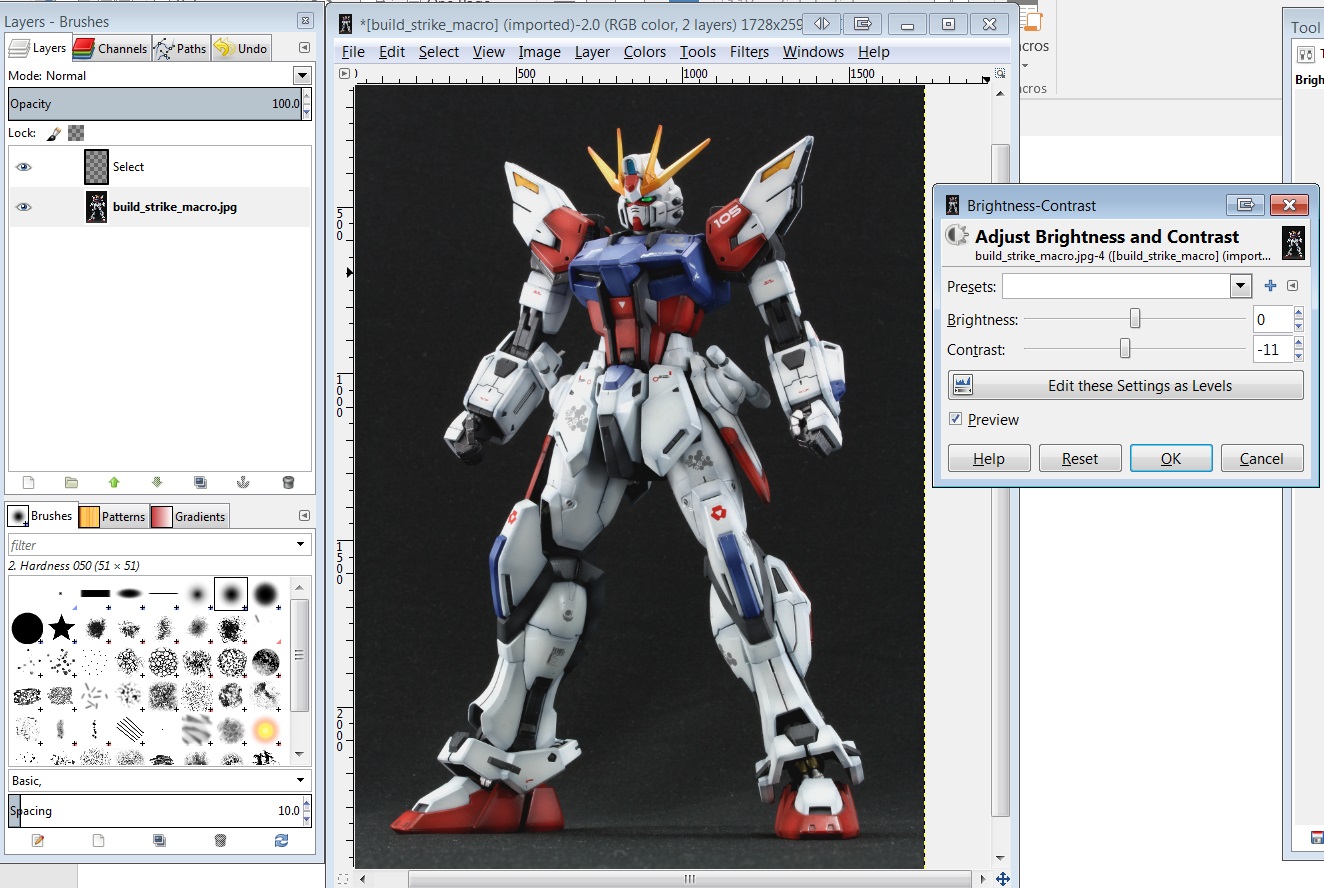Viewport: 1324px width, 888px height.
Task: Open Layers dock tab configuration menu
Action: pos(304,47)
